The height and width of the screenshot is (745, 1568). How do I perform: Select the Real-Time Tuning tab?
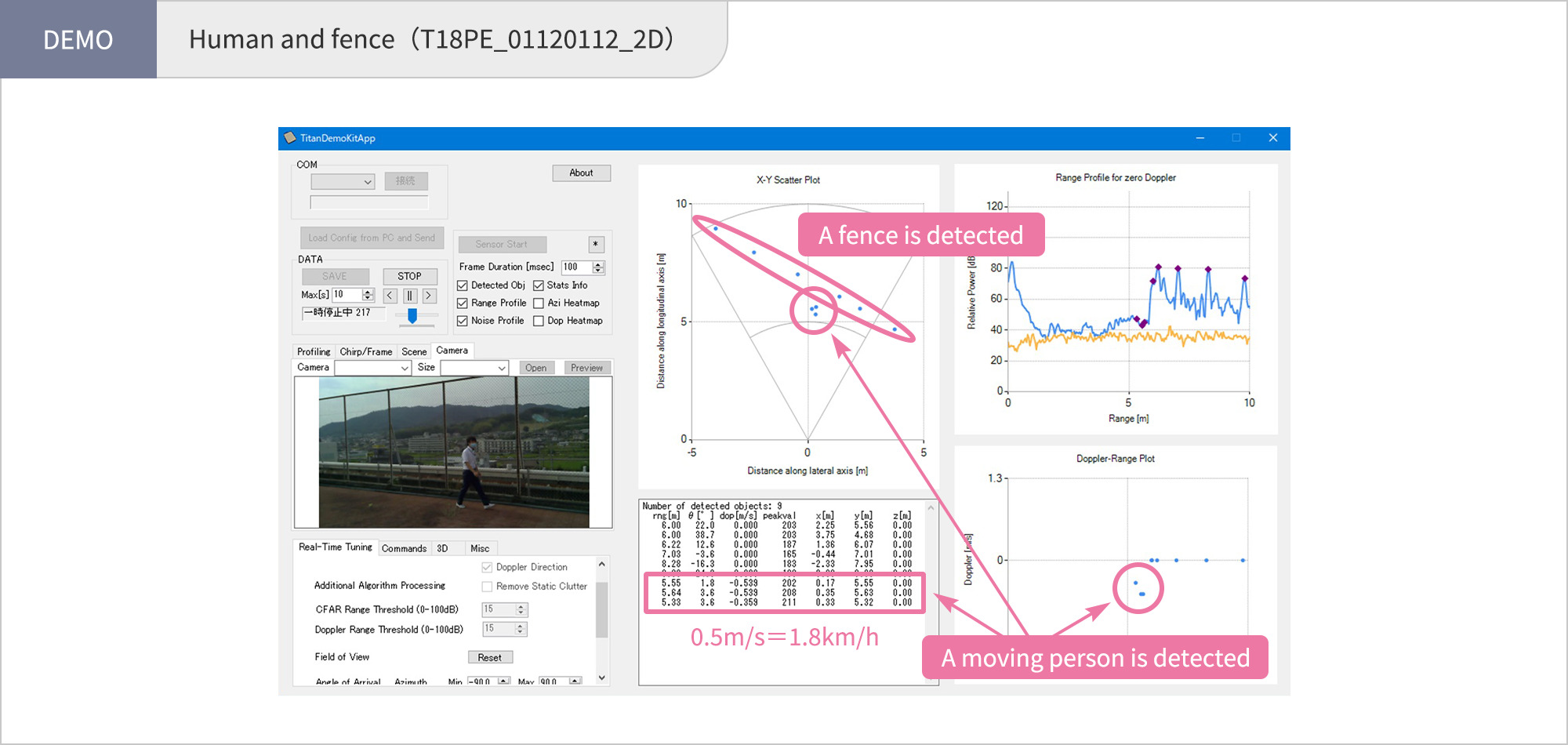tap(336, 547)
